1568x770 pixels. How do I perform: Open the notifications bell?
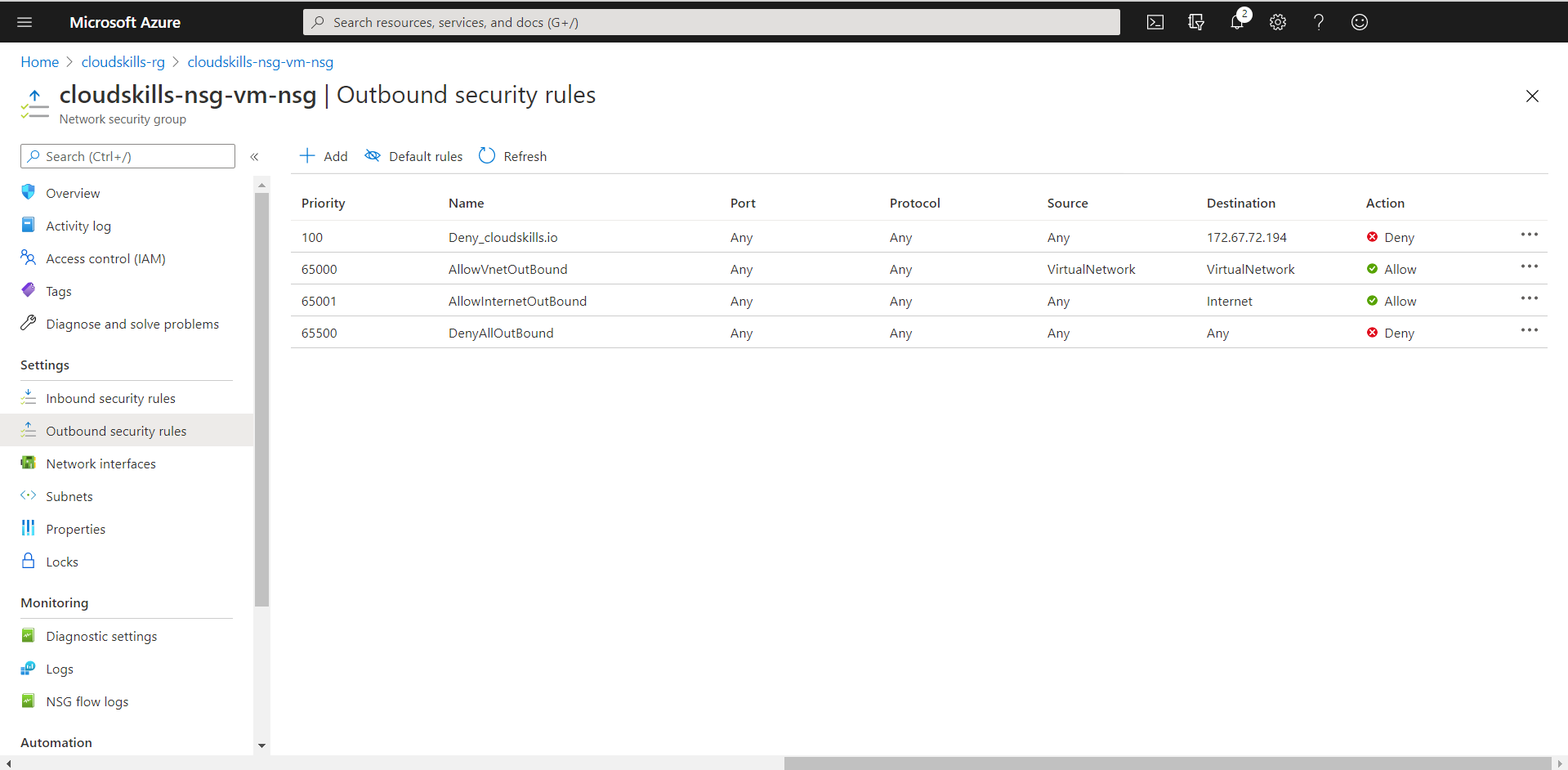(1237, 22)
